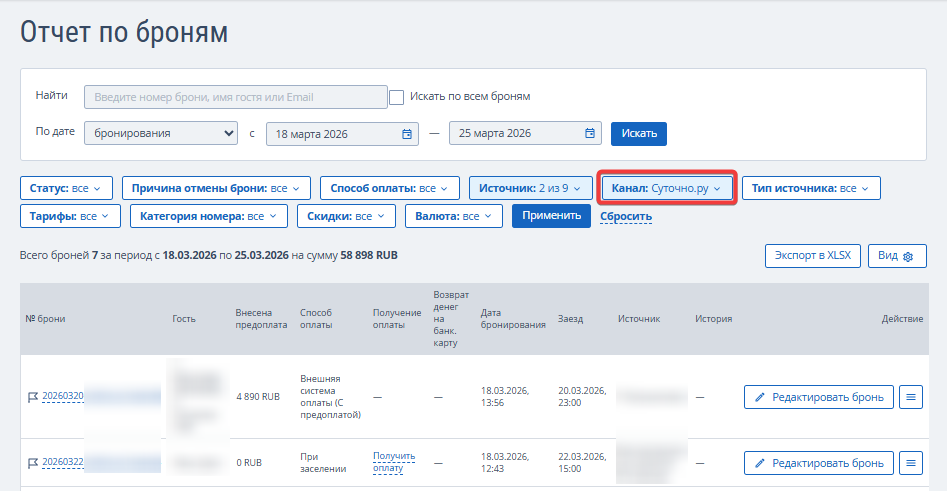Click the Сбросить link

(626, 217)
